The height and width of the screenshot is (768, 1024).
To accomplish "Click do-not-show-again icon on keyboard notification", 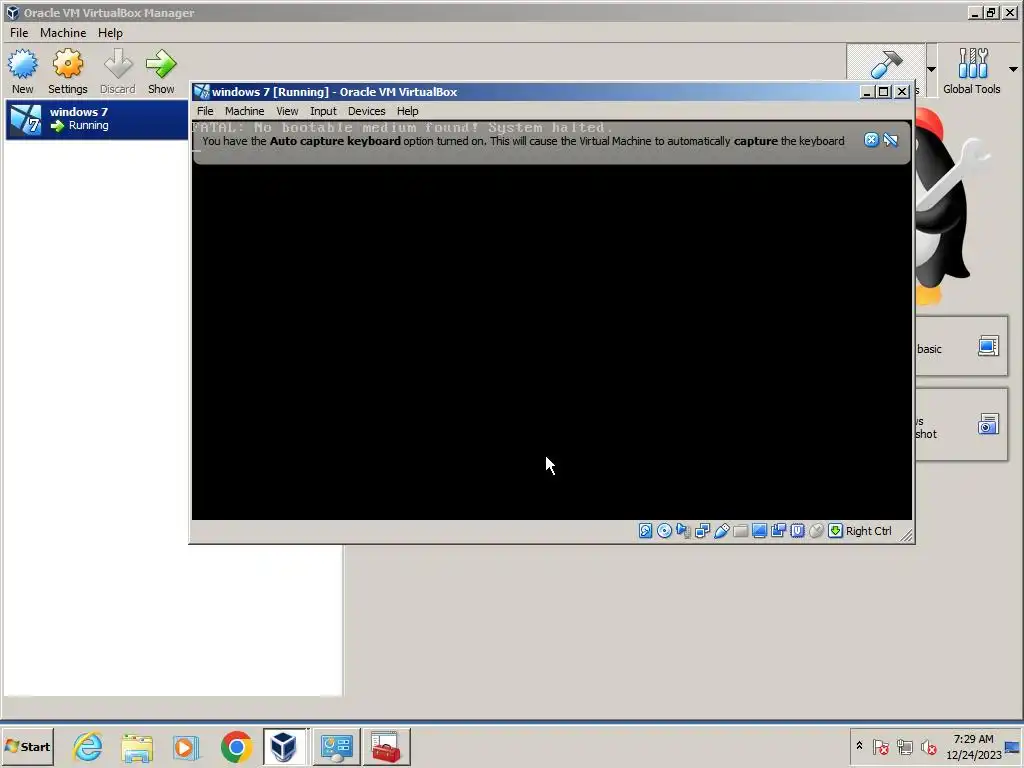I will tap(891, 140).
